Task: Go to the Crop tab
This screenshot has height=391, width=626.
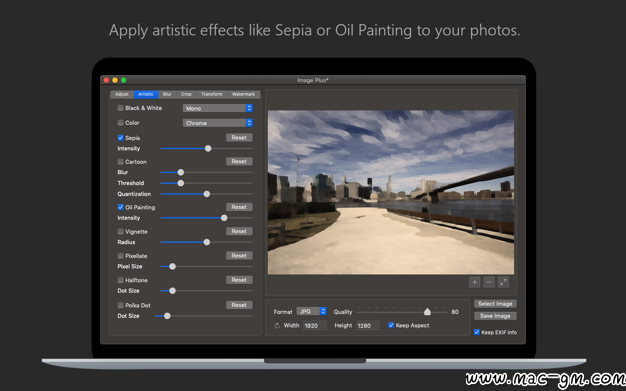Action: (186, 94)
